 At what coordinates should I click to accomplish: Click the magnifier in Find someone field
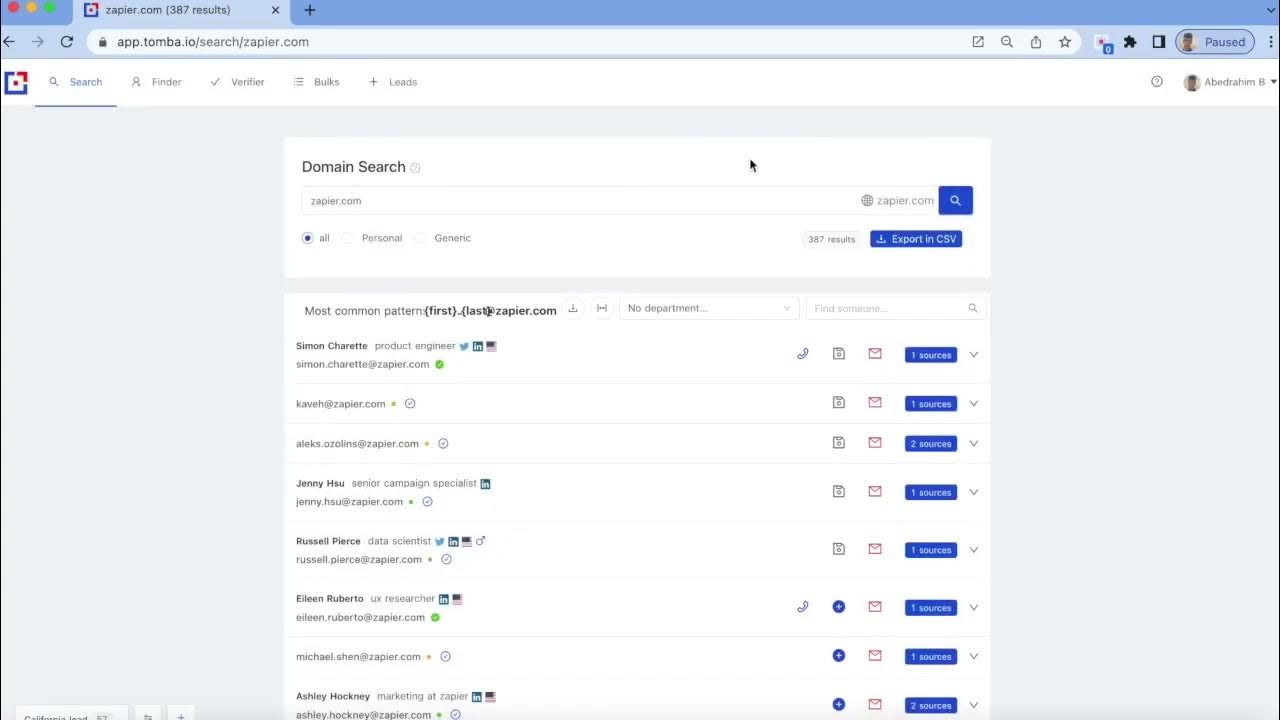coord(973,308)
